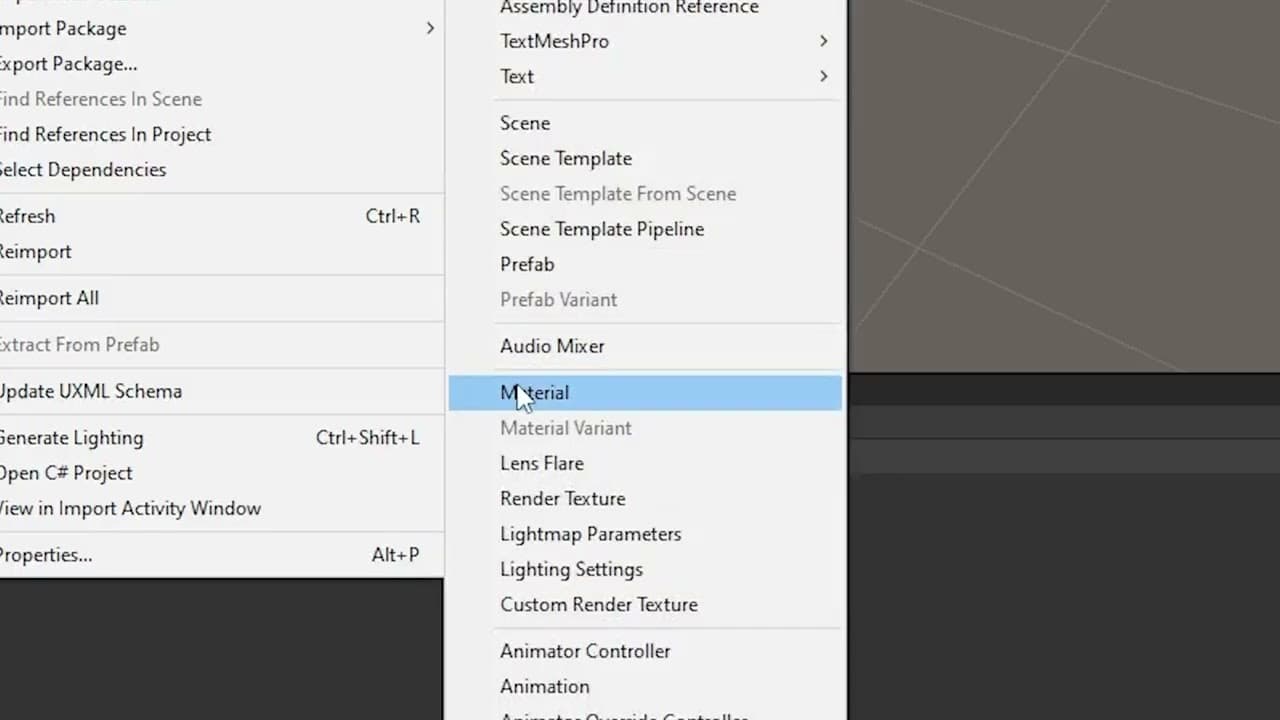Select Custom Render Texture option
1280x720 pixels.
tap(599, 604)
